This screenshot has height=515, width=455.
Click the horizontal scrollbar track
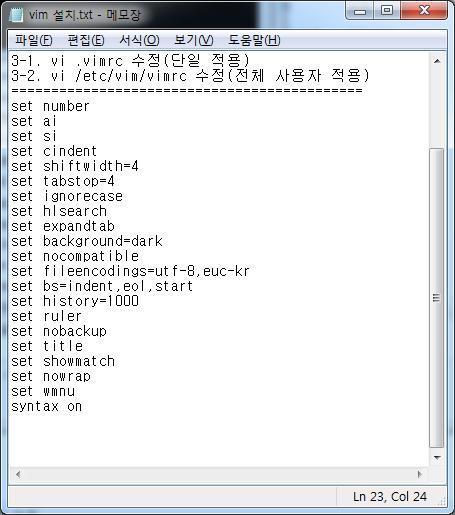(x=219, y=474)
